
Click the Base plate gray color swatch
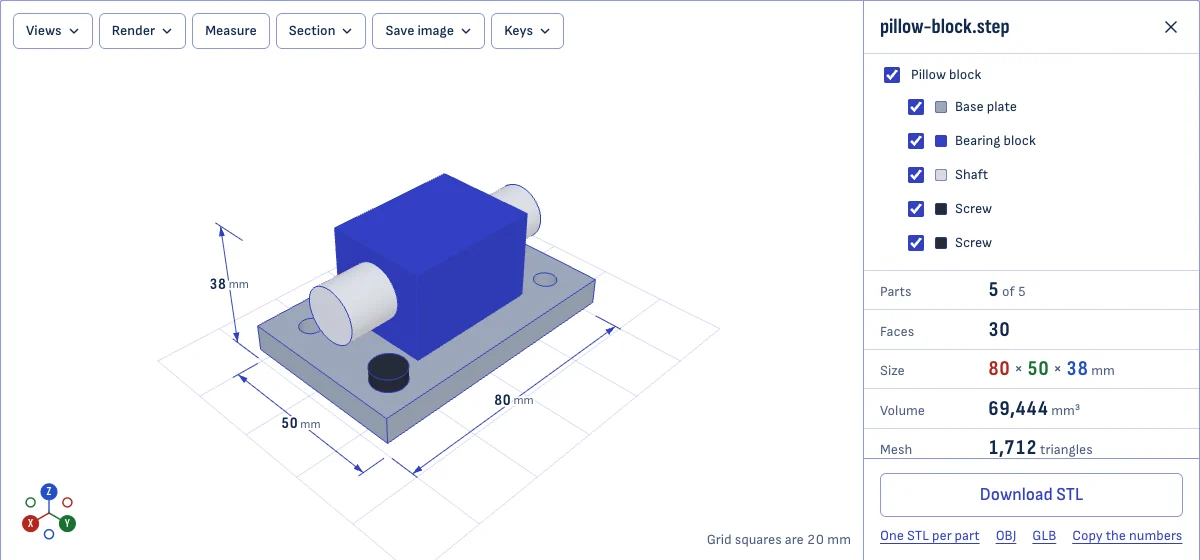[x=941, y=107]
